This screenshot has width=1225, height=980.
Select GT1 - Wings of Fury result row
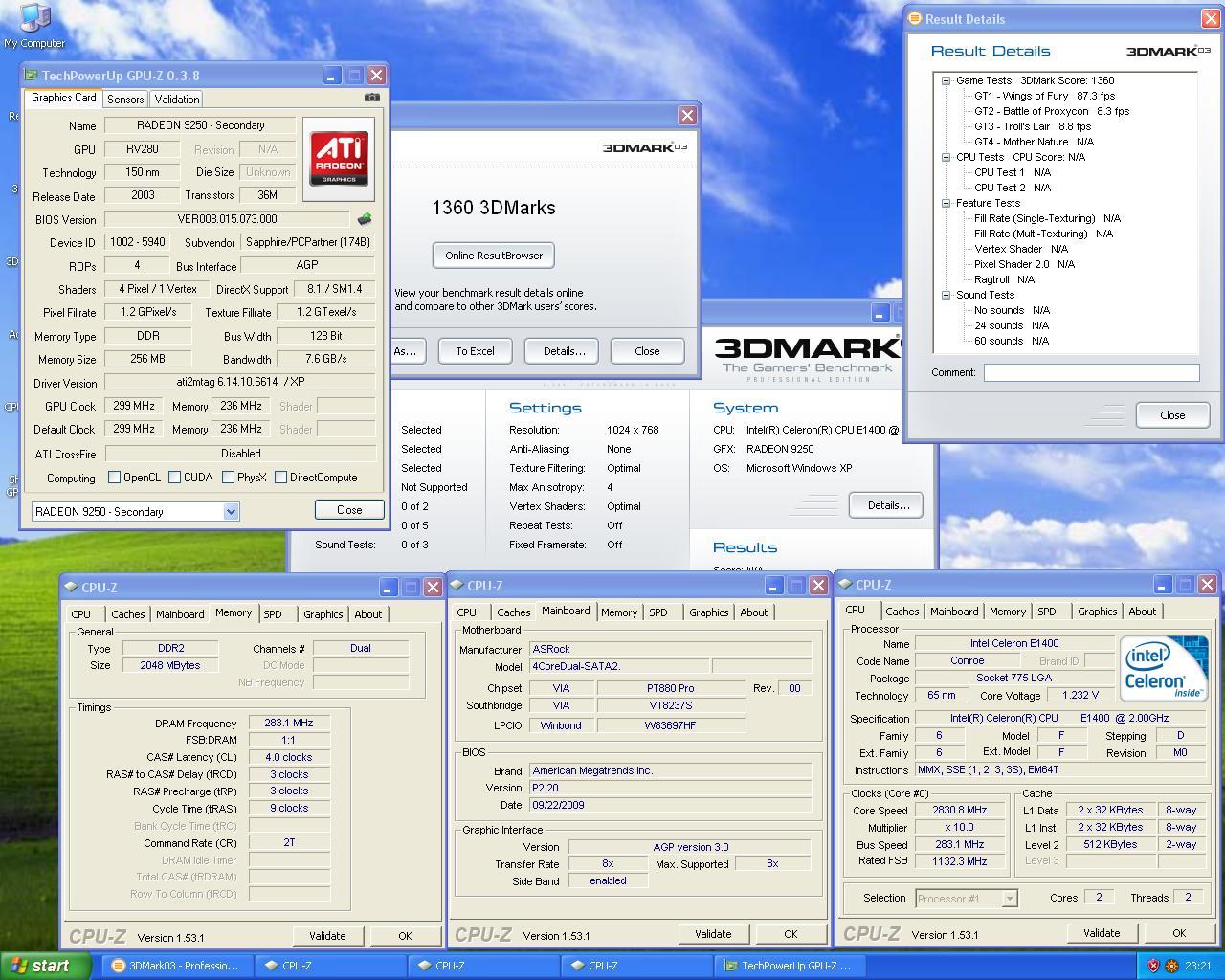pyautogui.click(x=1044, y=97)
